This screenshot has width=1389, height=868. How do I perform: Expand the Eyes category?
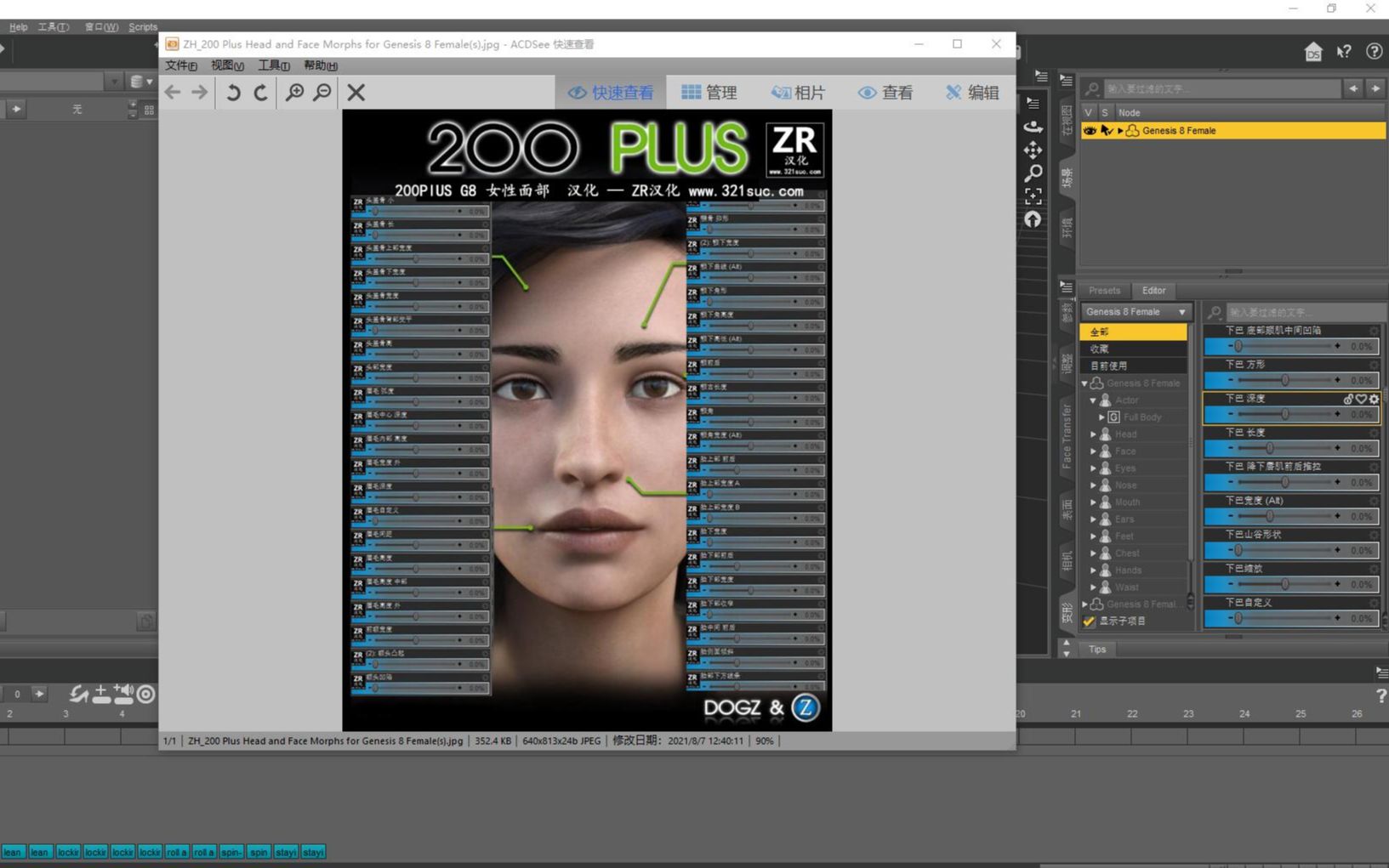point(1094,468)
